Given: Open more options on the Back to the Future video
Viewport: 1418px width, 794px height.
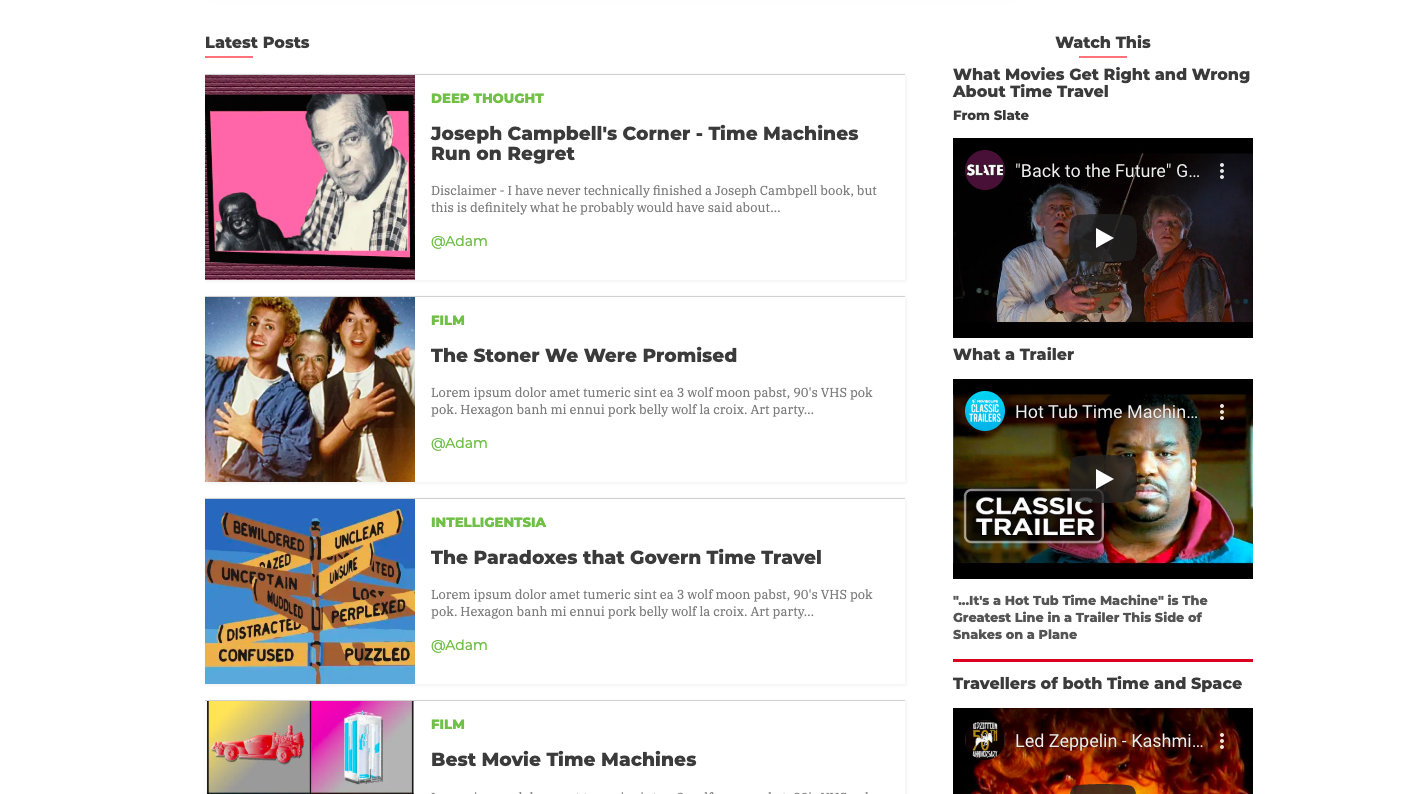Looking at the screenshot, I should tap(1221, 171).
